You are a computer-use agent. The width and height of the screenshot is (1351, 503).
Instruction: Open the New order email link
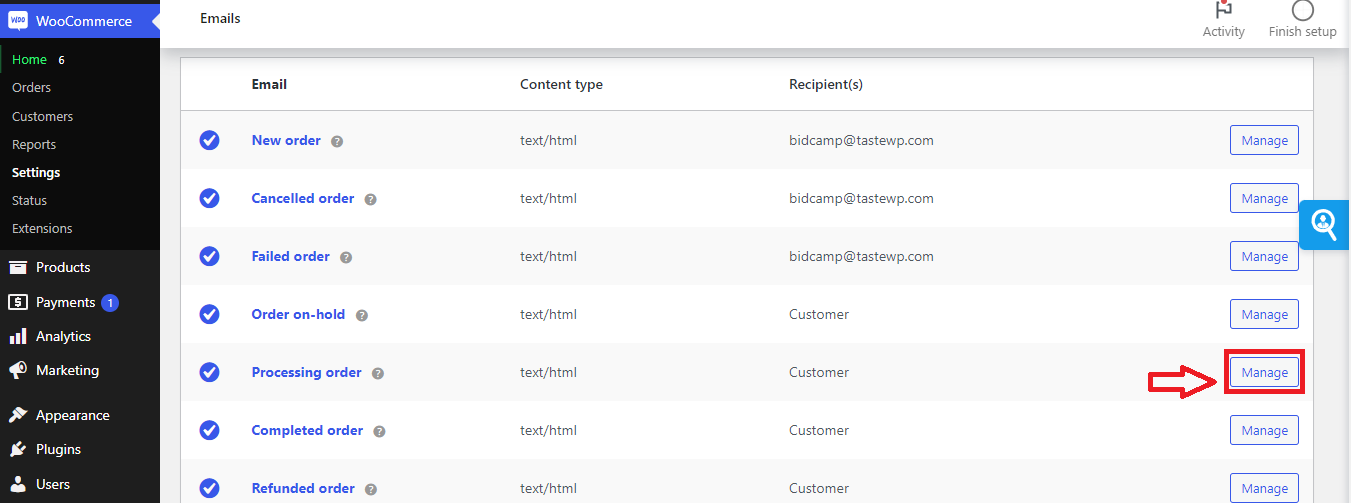[286, 140]
